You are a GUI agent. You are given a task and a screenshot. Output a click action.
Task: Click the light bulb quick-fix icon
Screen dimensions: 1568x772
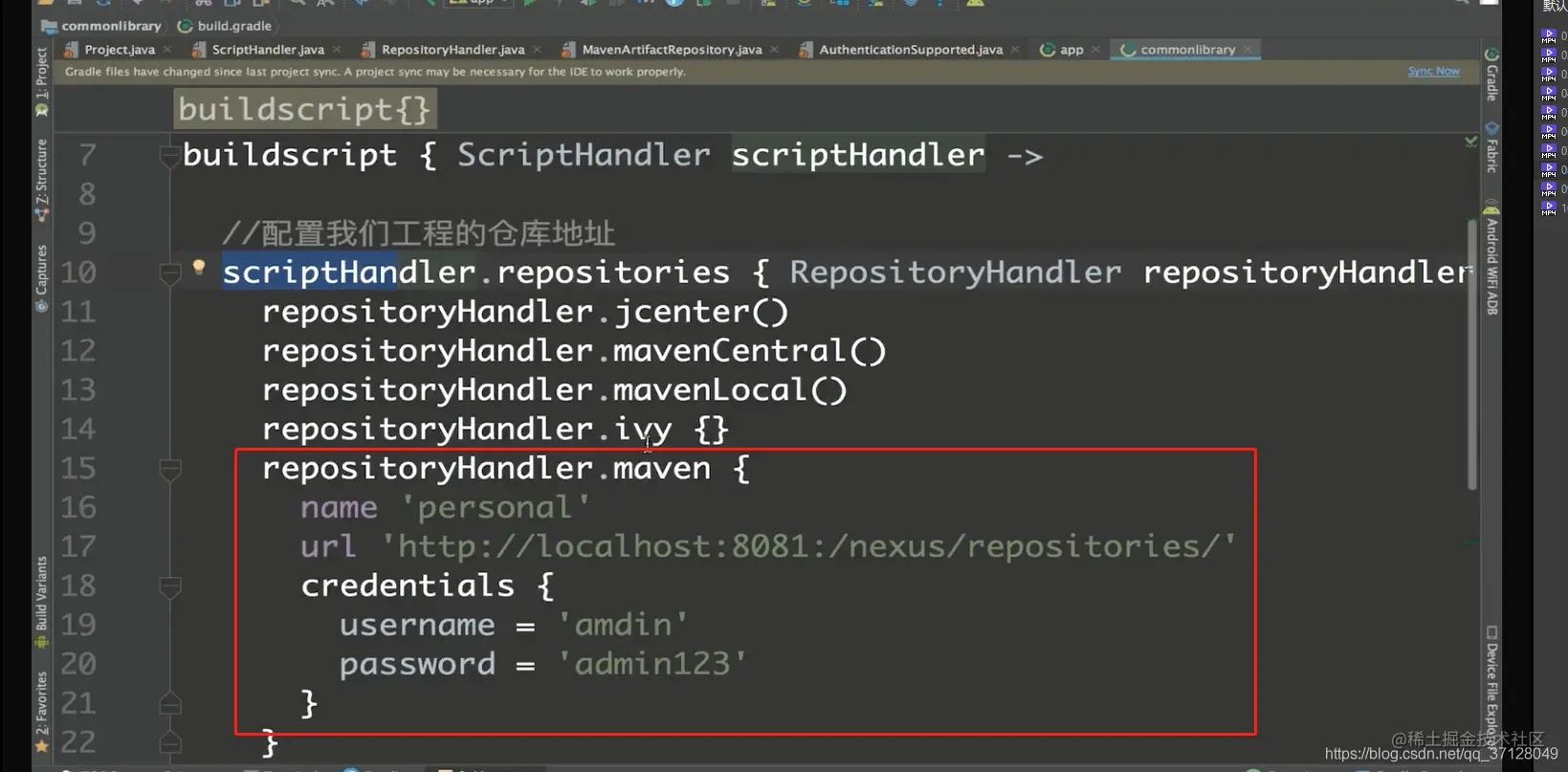199,268
